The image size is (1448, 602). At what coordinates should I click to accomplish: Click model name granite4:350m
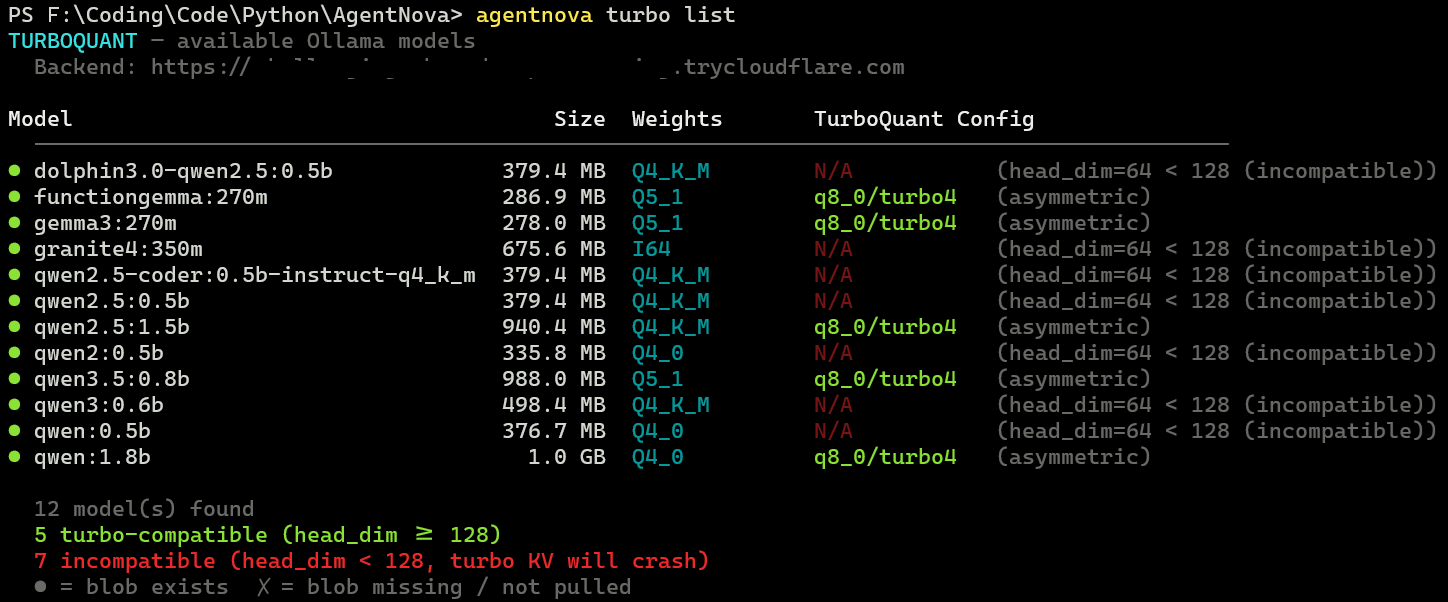tap(118, 249)
